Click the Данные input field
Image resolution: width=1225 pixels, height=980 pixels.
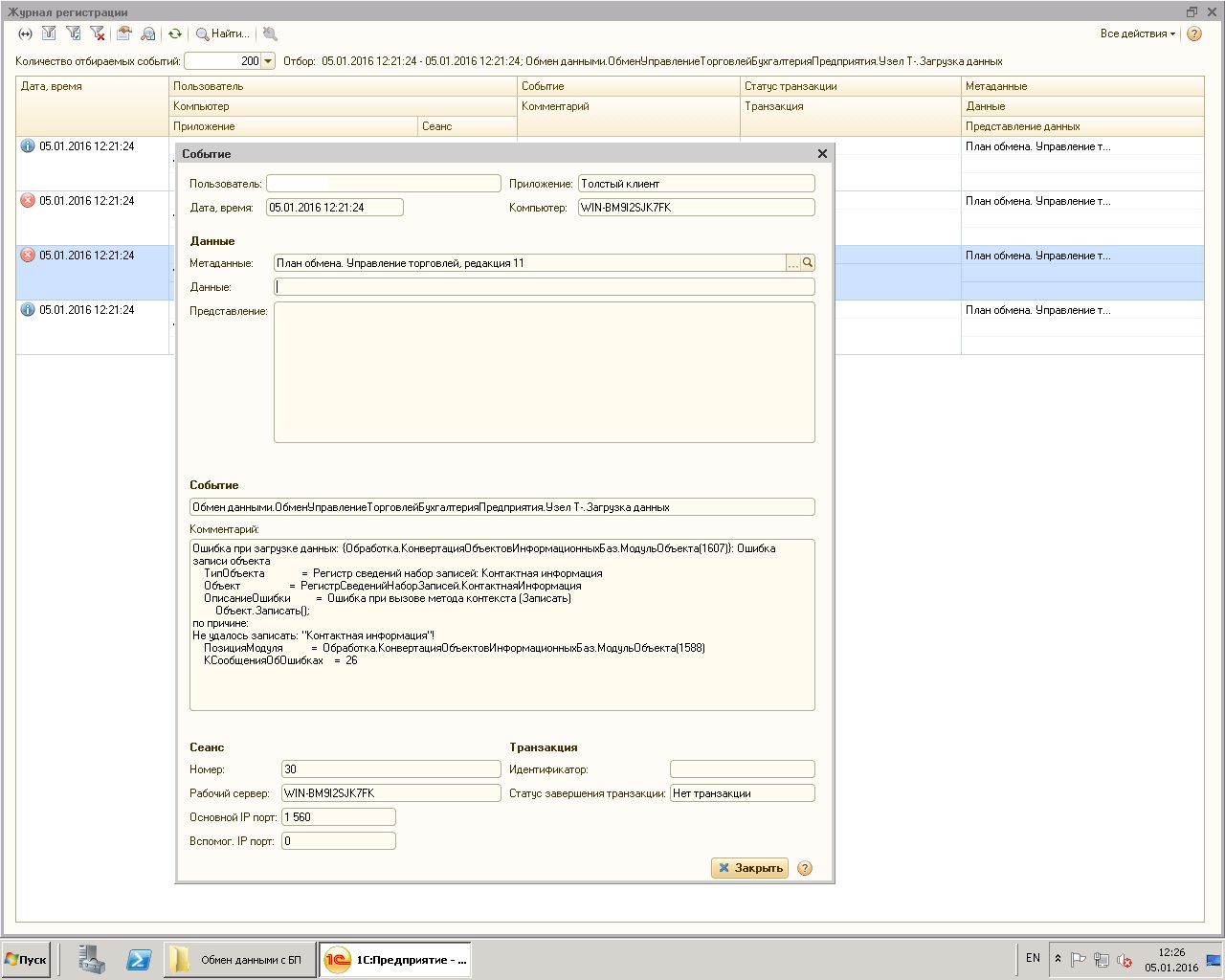click(544, 287)
